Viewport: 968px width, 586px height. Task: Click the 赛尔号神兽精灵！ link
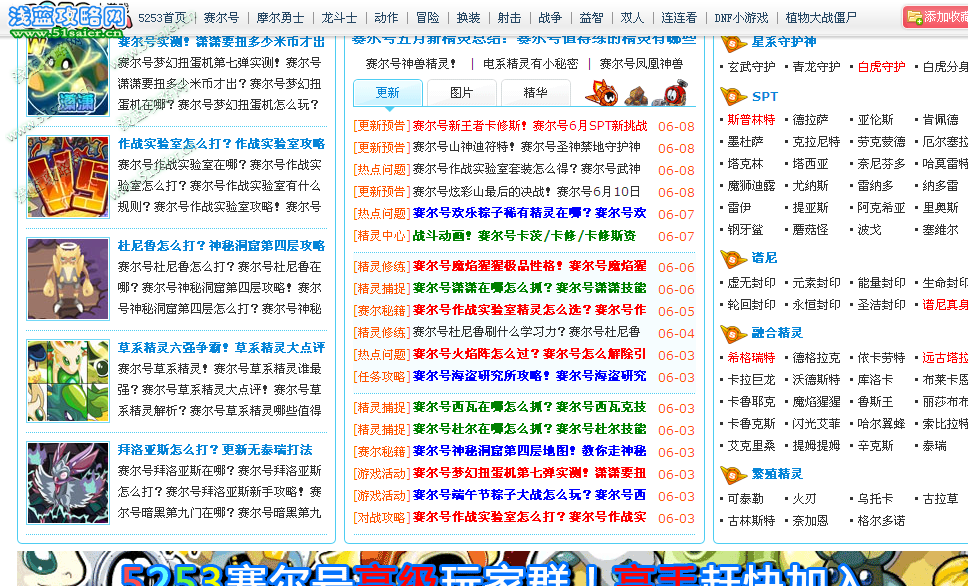(x=411, y=64)
